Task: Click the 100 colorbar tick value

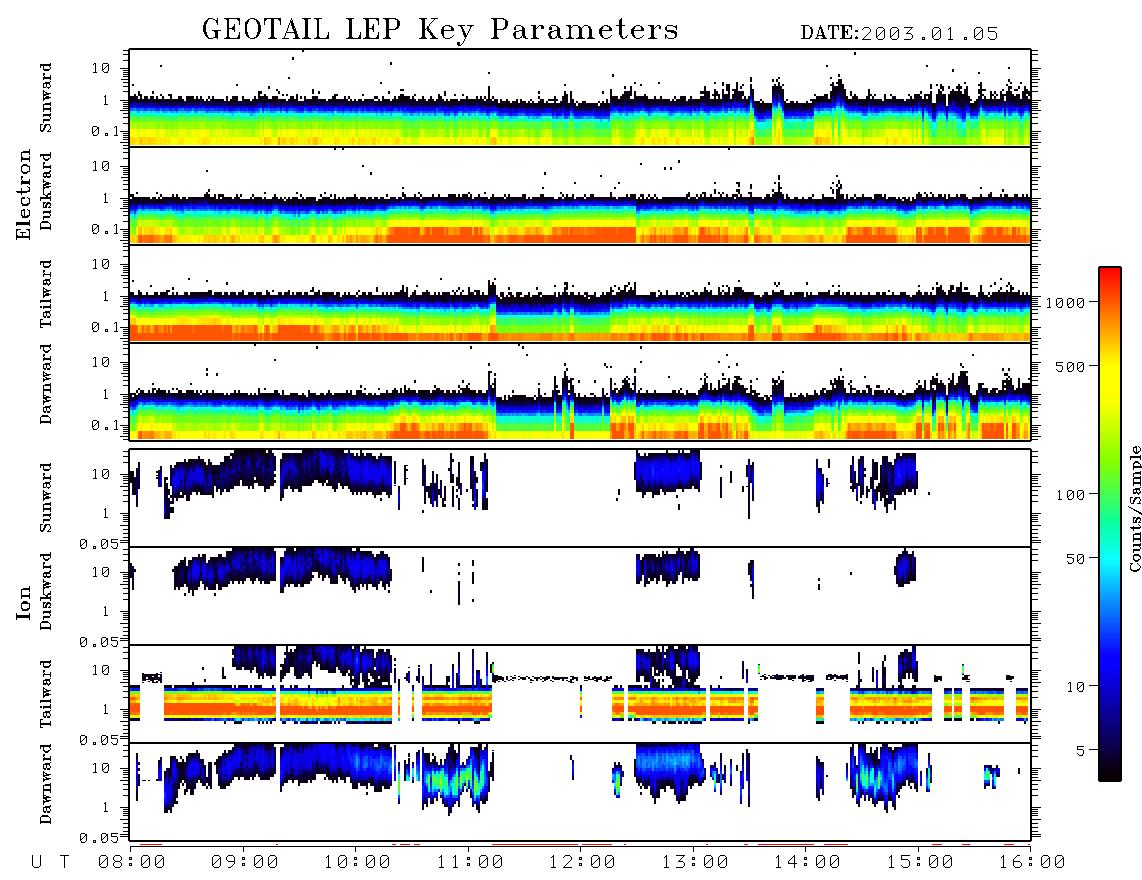Action: (1071, 495)
